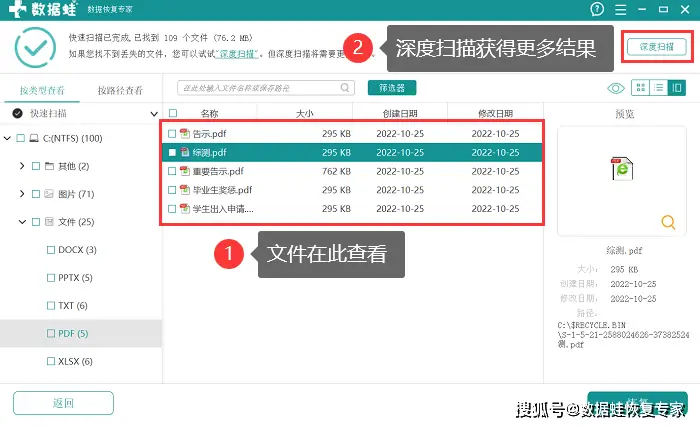Toggle the preview eye icon
700x427 pixels.
coord(616,88)
